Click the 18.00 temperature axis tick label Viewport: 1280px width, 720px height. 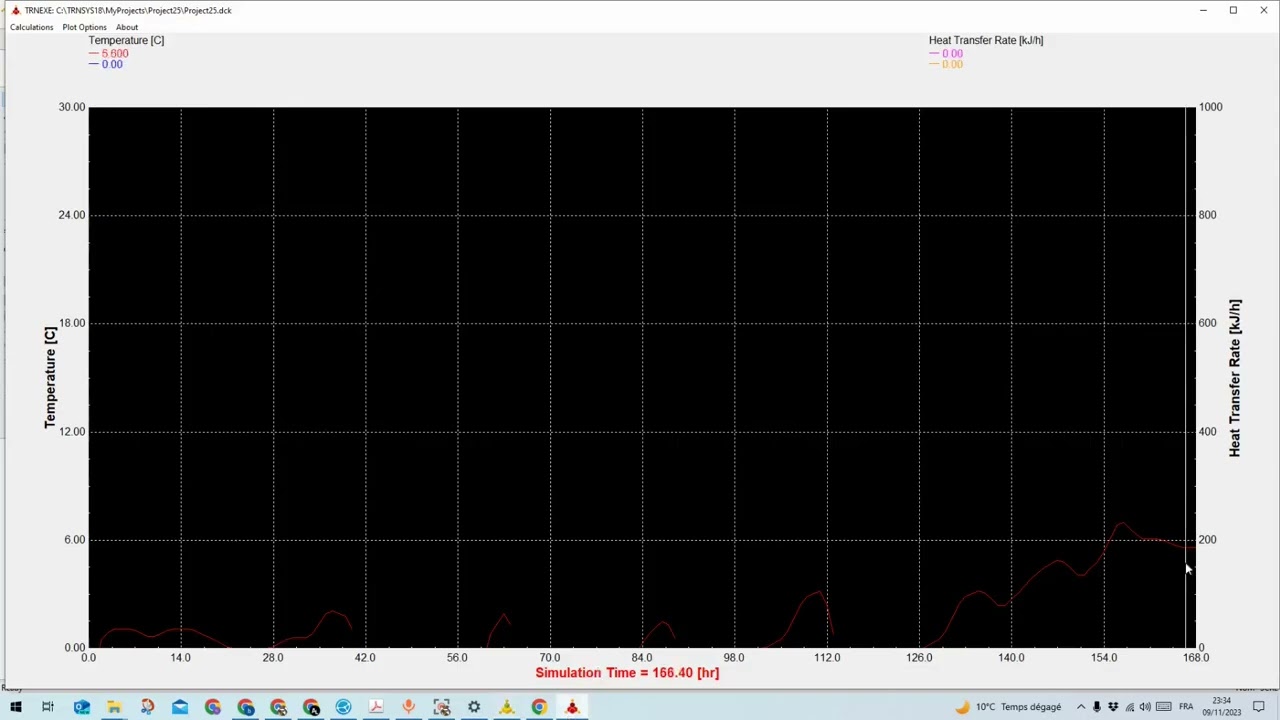coord(72,323)
